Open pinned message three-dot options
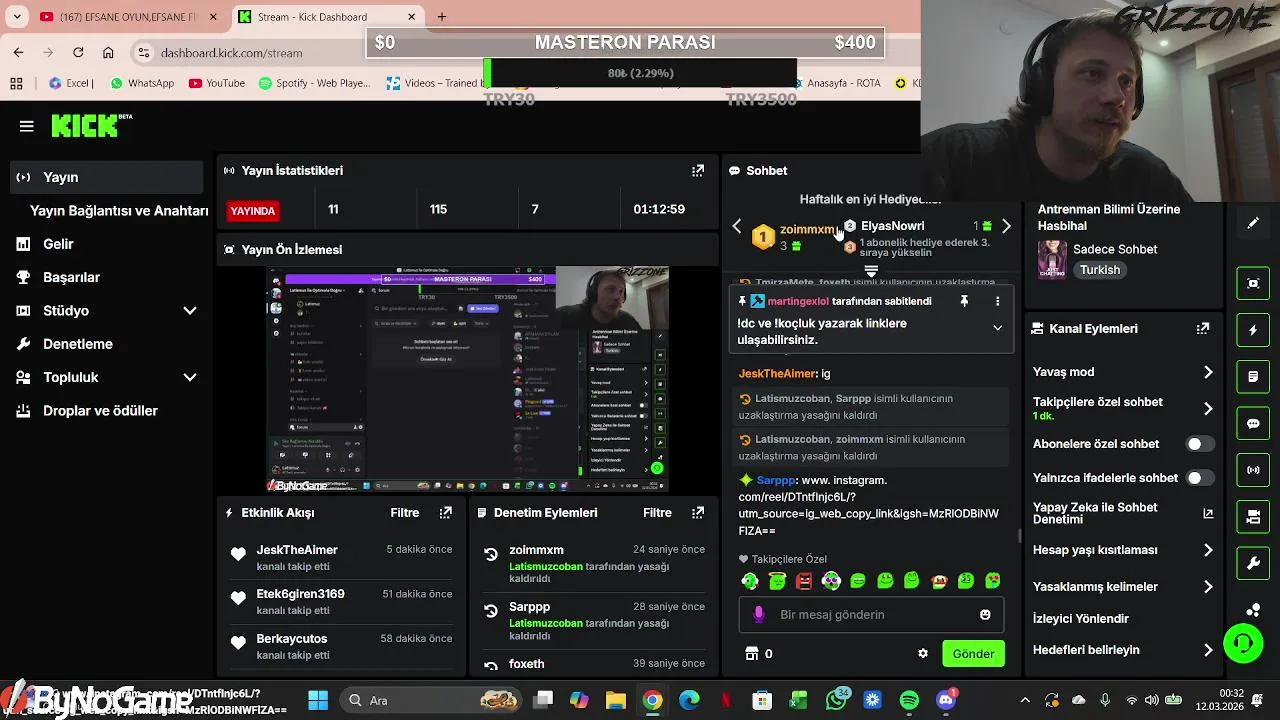 (997, 301)
